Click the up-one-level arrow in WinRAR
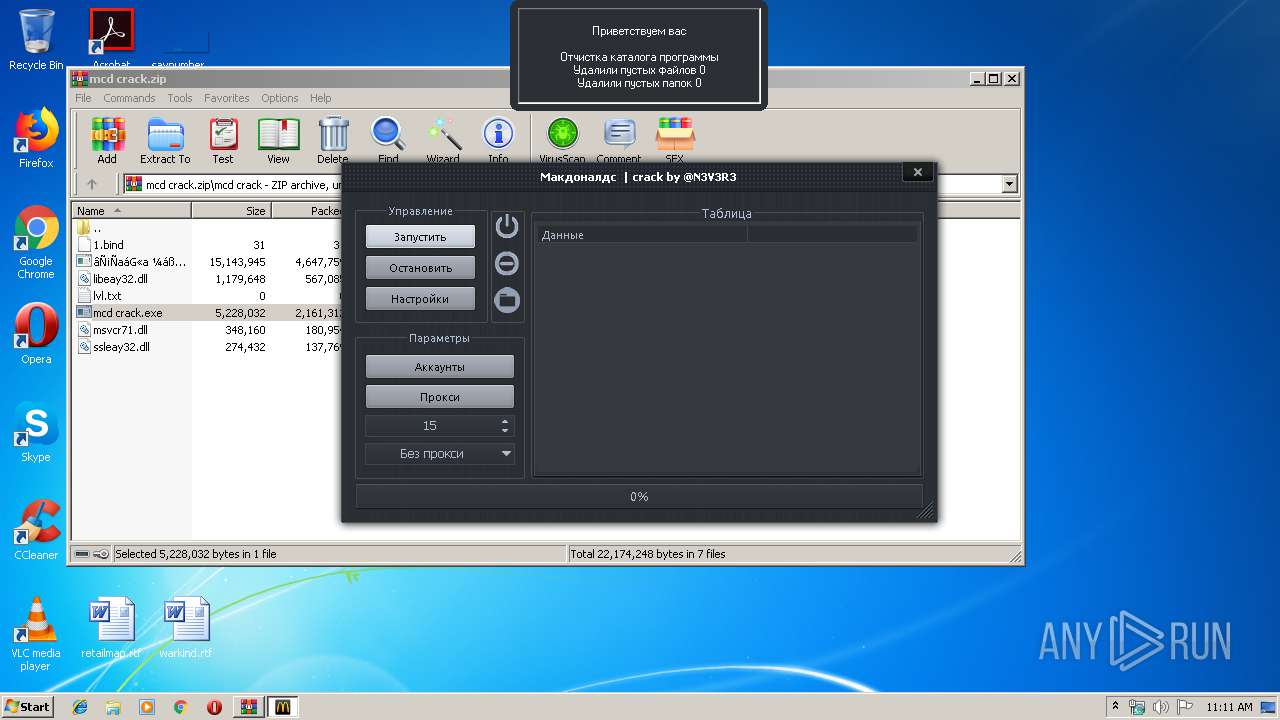Image resolution: width=1280 pixels, height=720 pixels. pos(92,184)
